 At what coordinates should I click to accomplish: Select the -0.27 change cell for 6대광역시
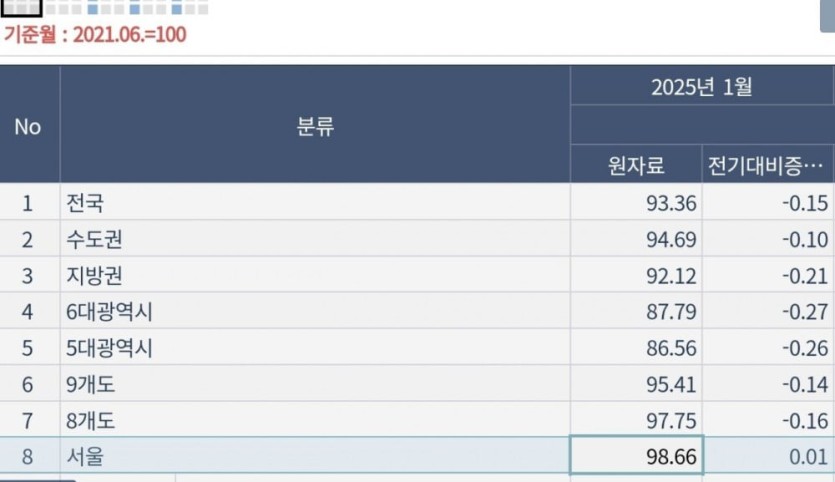click(x=804, y=312)
